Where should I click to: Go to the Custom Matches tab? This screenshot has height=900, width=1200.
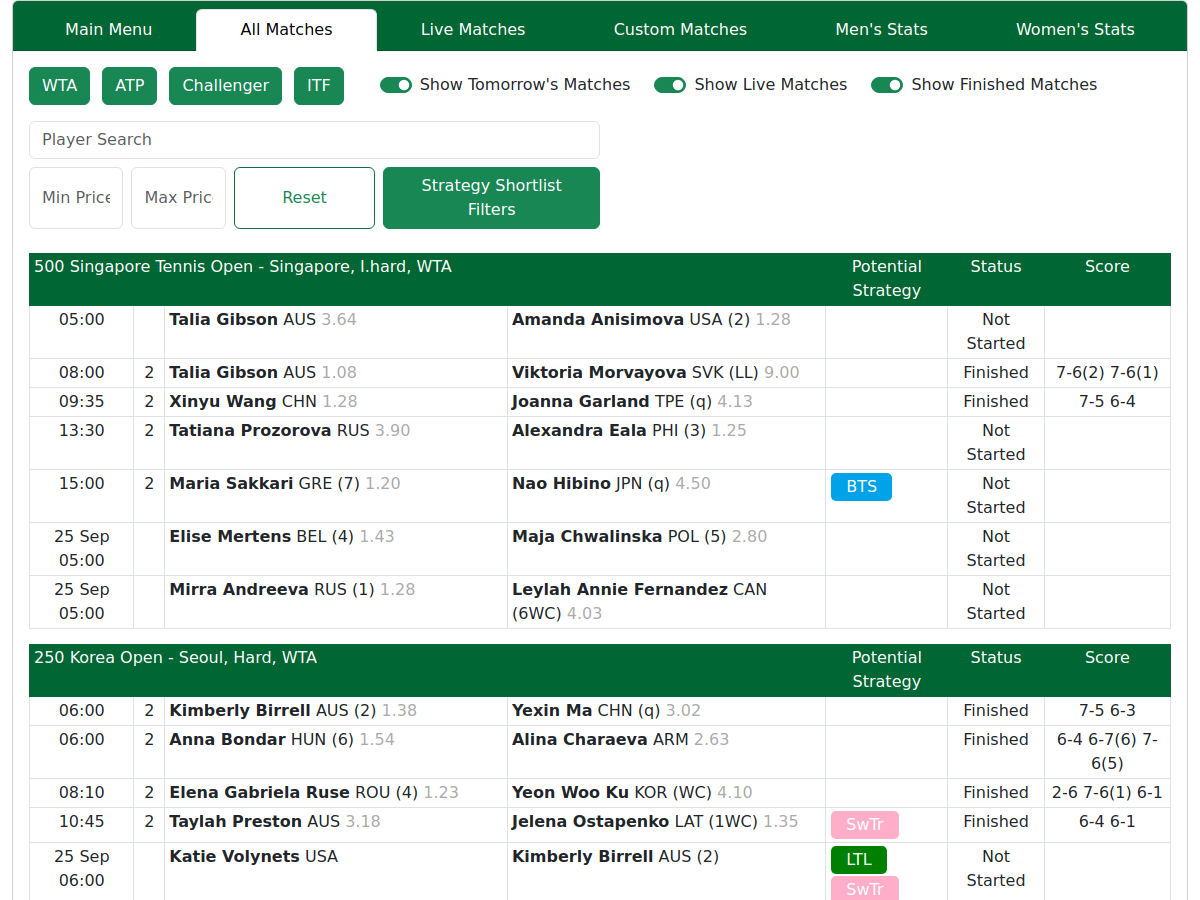pyautogui.click(x=680, y=30)
